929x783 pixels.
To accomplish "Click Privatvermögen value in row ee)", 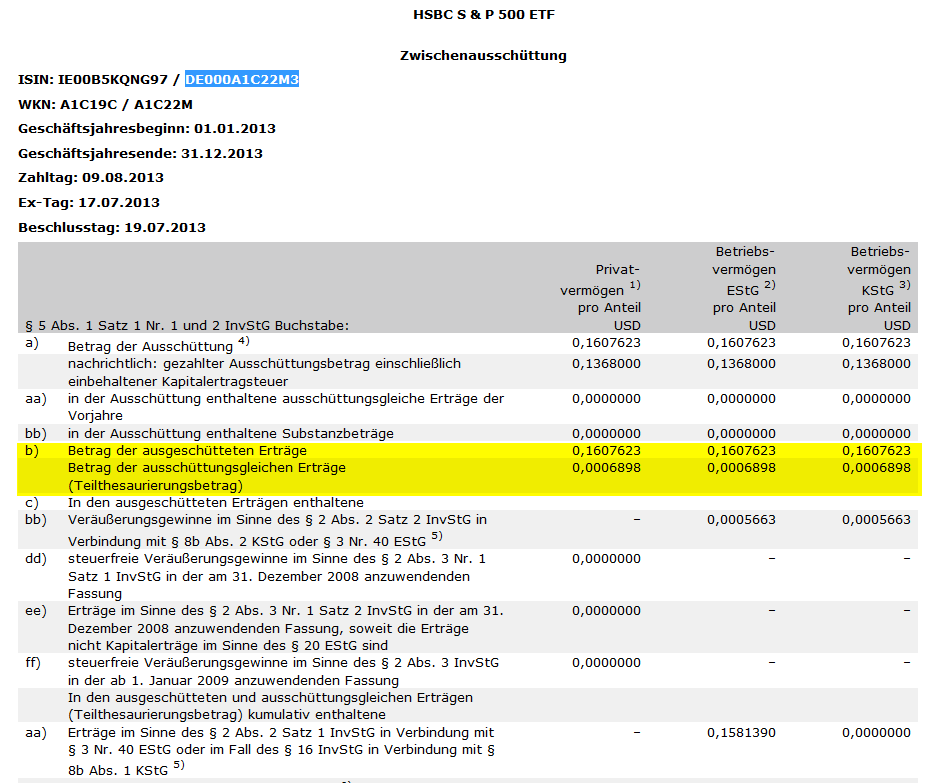I will pos(606,611).
